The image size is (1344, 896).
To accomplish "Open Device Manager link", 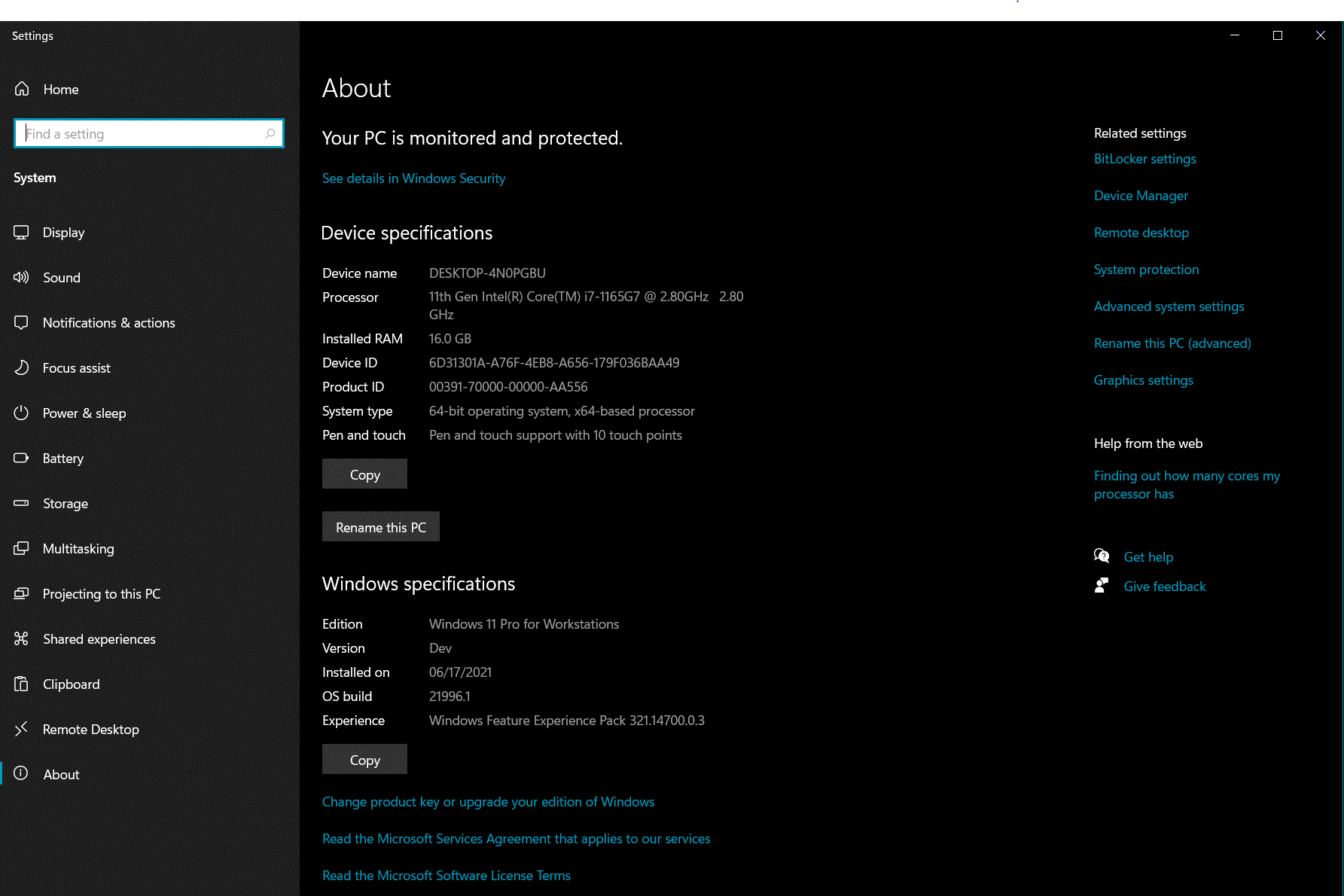I will 1141,196.
